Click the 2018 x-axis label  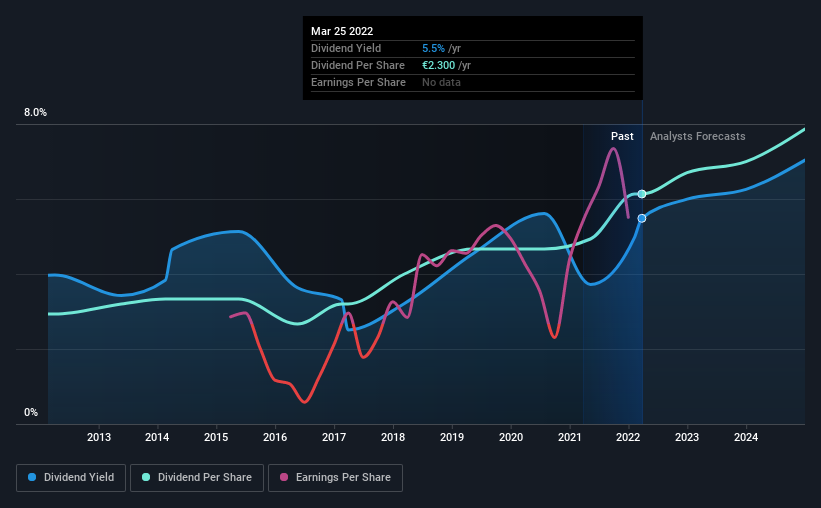click(393, 437)
